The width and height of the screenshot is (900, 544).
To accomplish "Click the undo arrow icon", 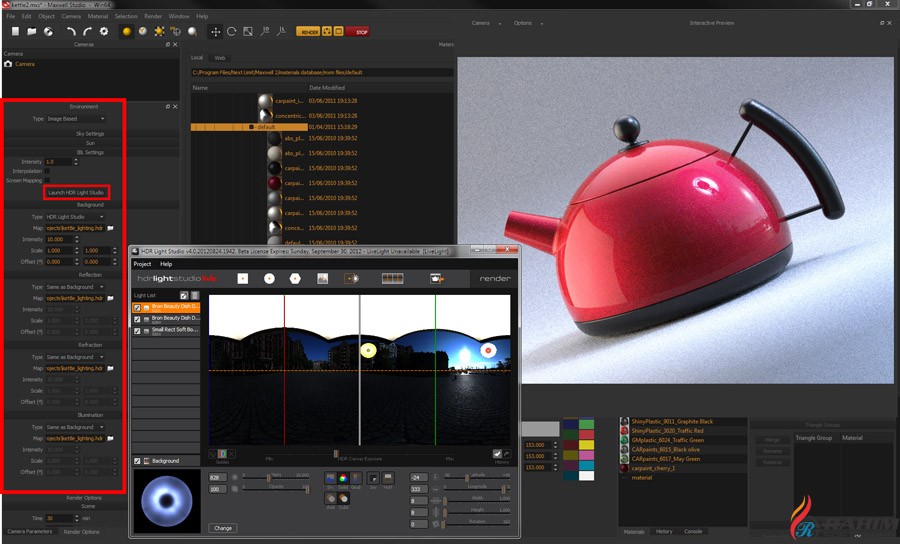I will [x=71, y=32].
